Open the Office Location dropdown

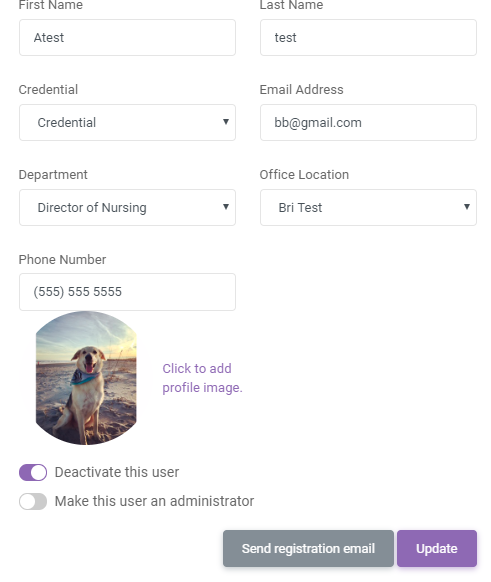pyautogui.click(x=368, y=207)
